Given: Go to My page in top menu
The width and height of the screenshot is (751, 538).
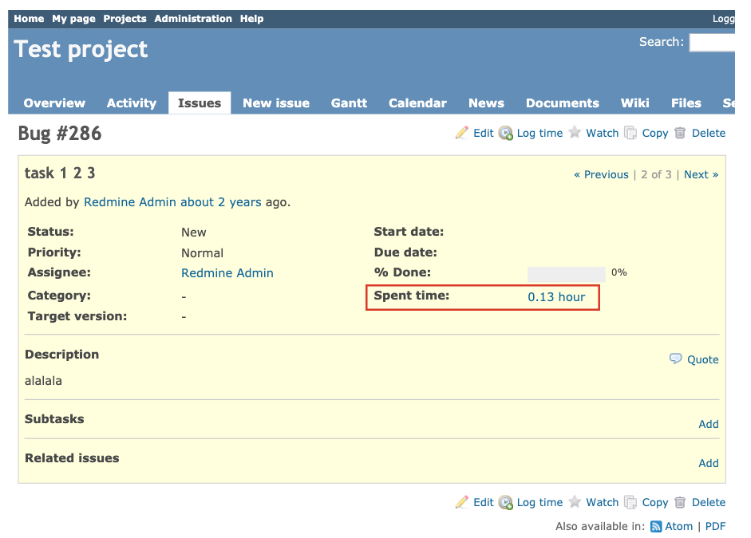Looking at the screenshot, I should [x=74, y=19].
